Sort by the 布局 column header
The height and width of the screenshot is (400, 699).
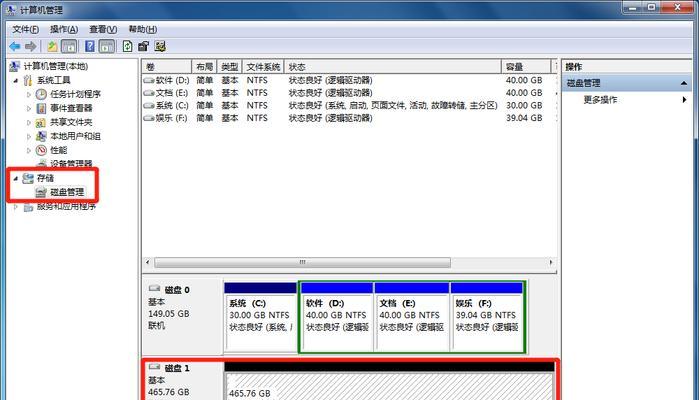point(204,67)
